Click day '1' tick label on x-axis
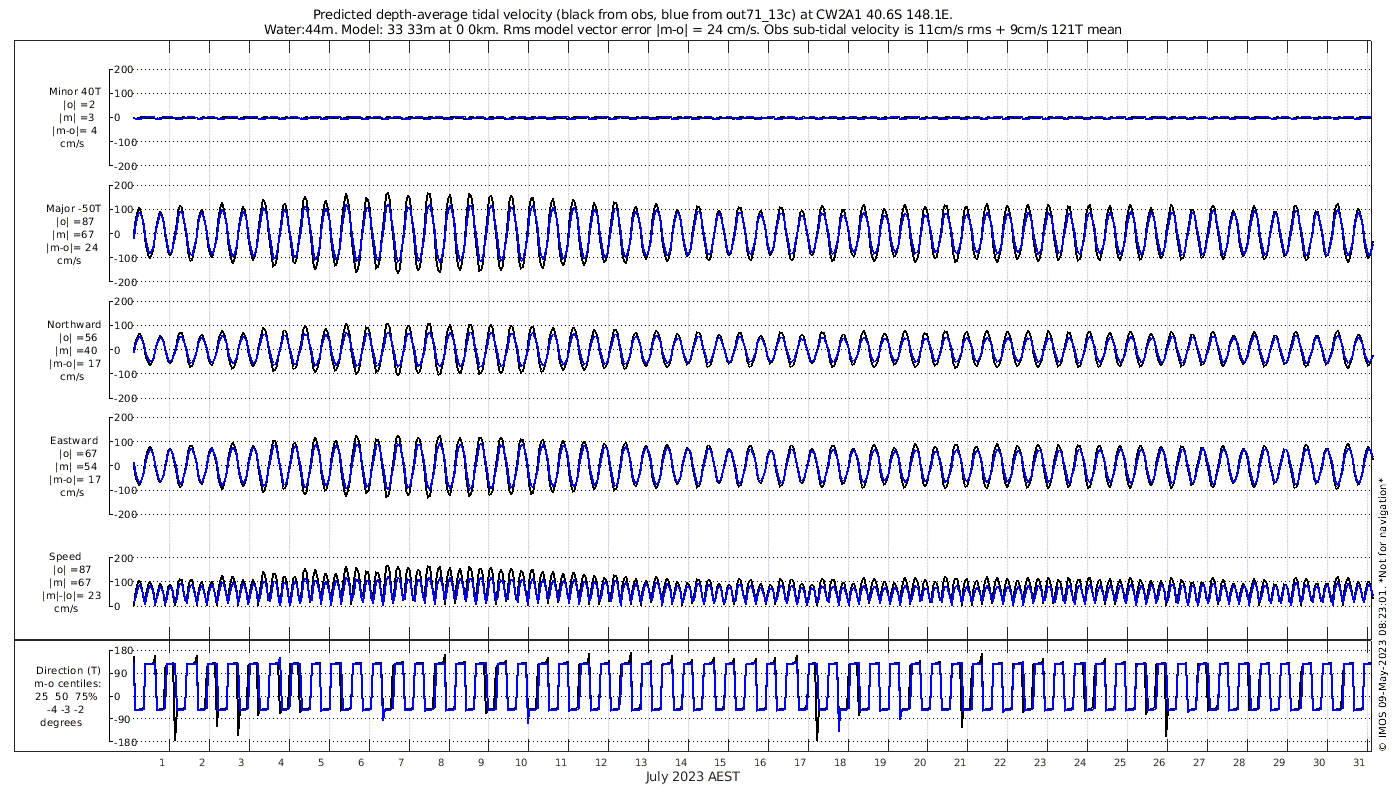The width and height of the screenshot is (1400, 800). tap(162, 763)
